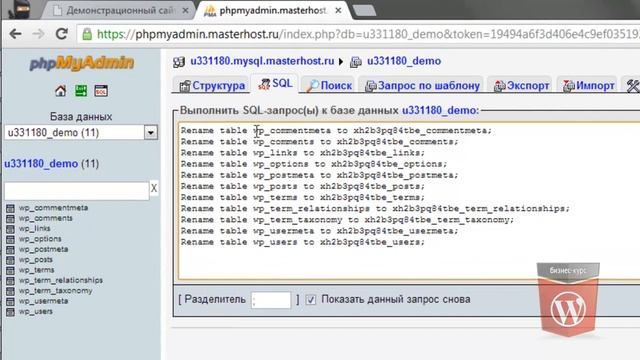Click the phpMyAdmin home icon
The image size is (640, 360).
point(60,91)
